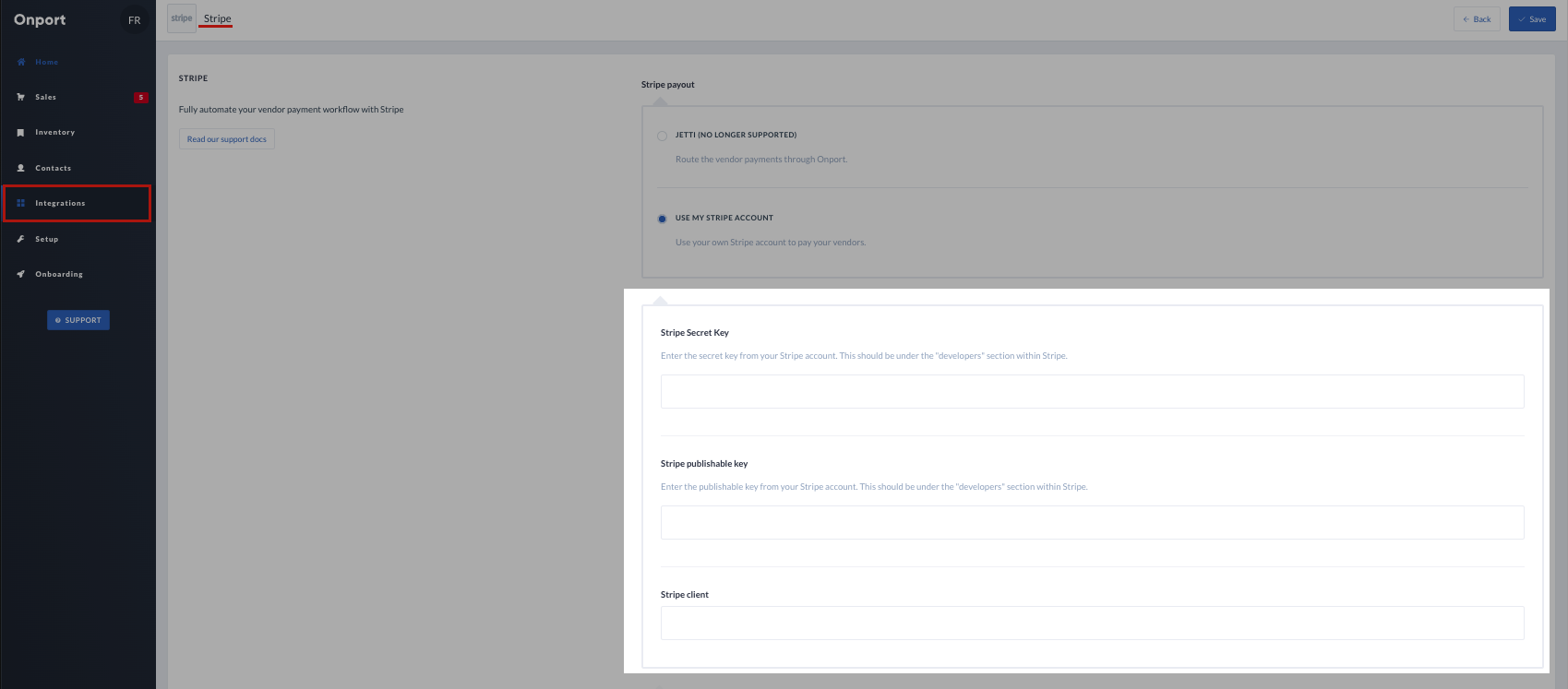The image size is (1568, 689).
Task: Focus the Stripe client input field
Action: tap(1092, 623)
